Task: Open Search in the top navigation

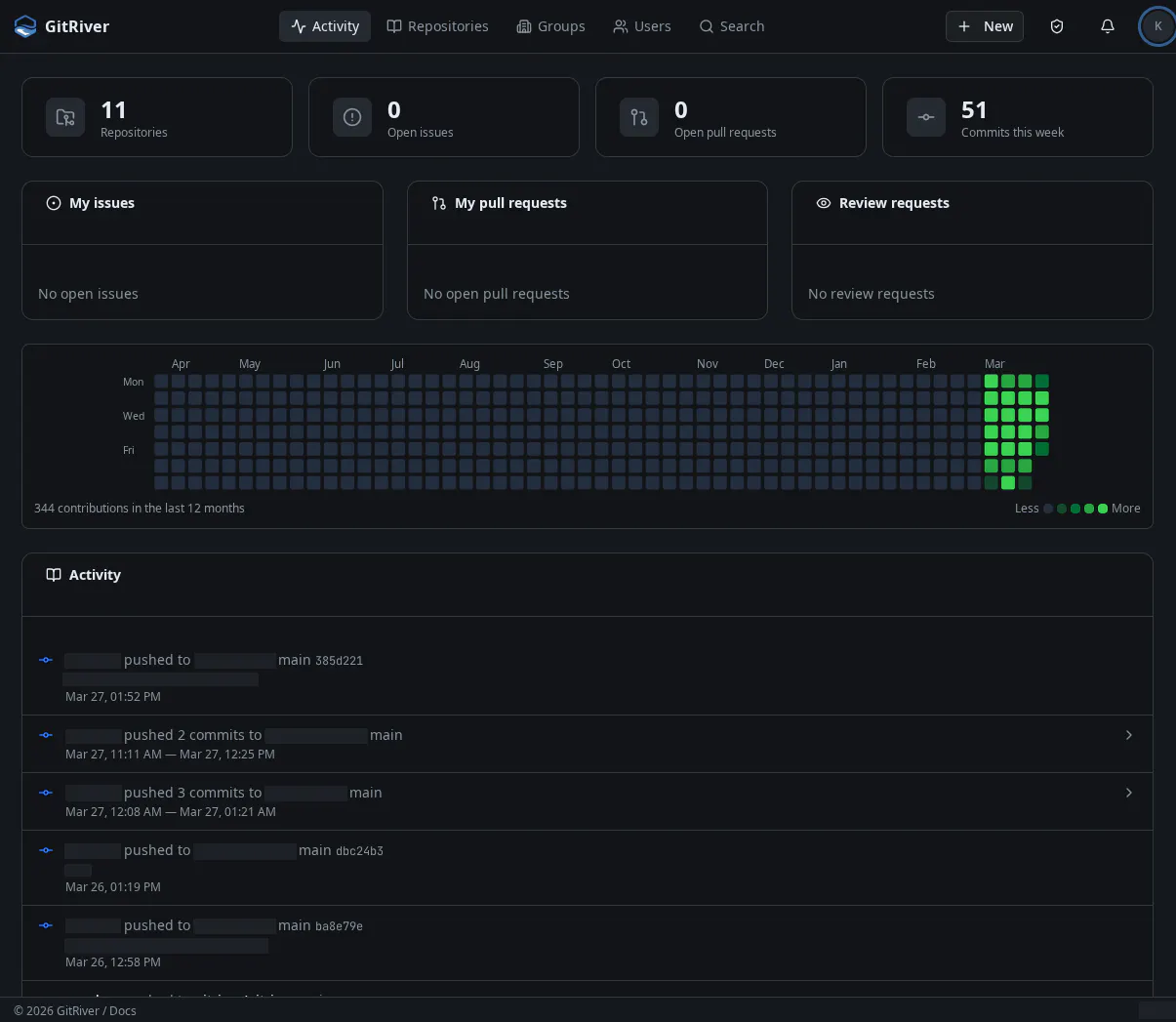Action: tap(732, 26)
